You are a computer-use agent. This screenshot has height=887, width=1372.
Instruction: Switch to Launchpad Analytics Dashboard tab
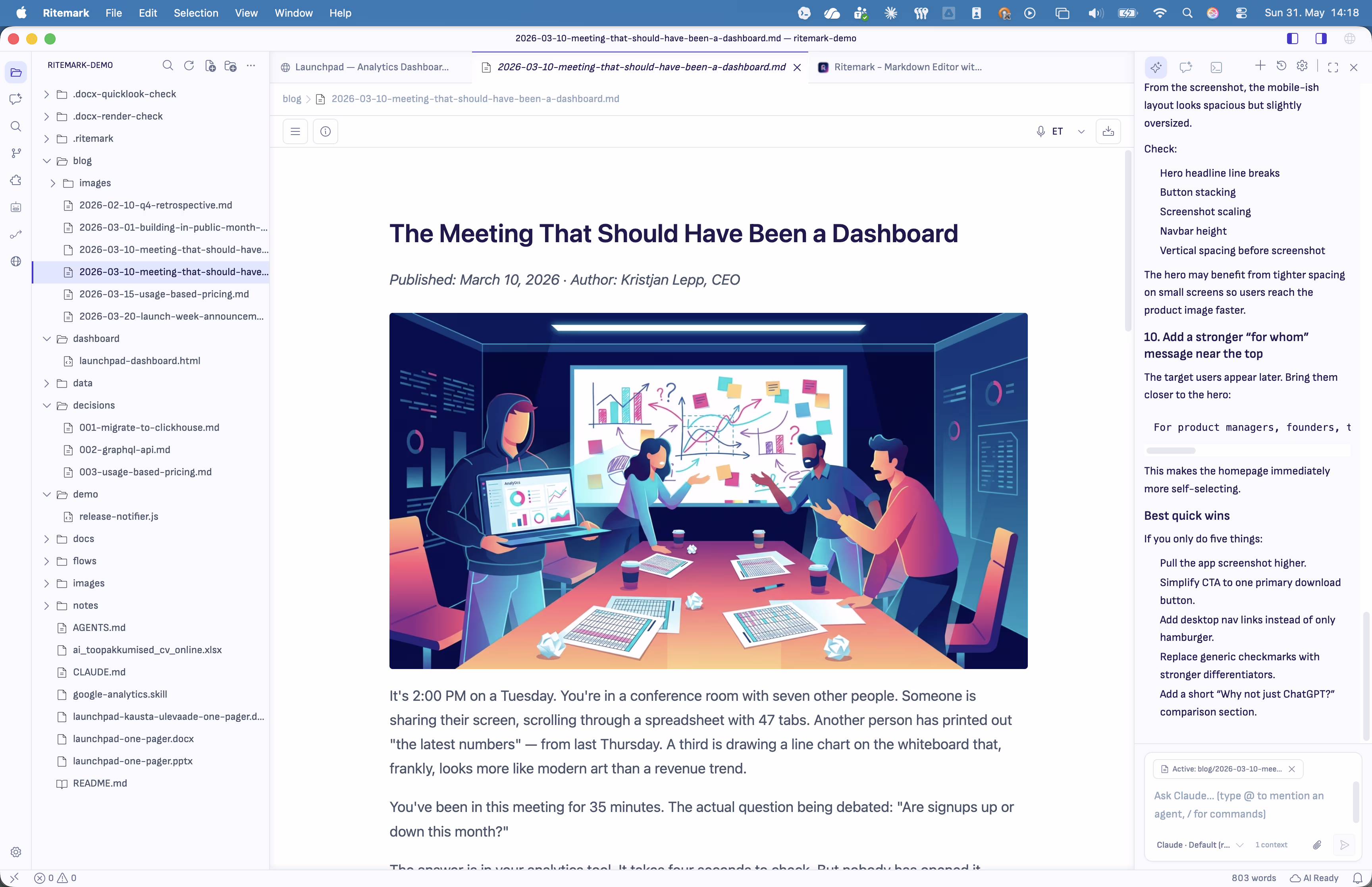pos(371,67)
